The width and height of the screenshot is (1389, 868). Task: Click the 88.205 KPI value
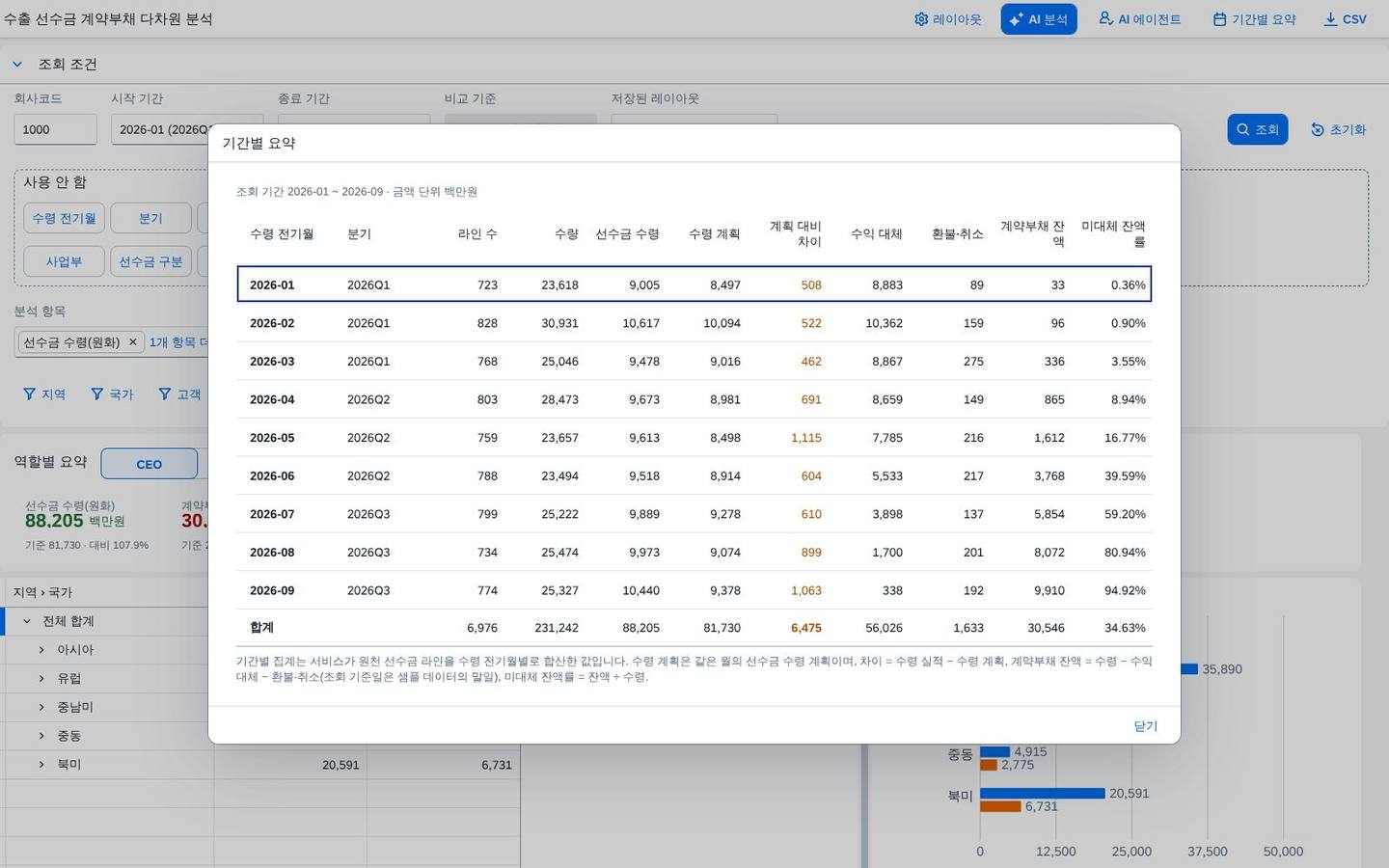pyautogui.click(x=54, y=521)
